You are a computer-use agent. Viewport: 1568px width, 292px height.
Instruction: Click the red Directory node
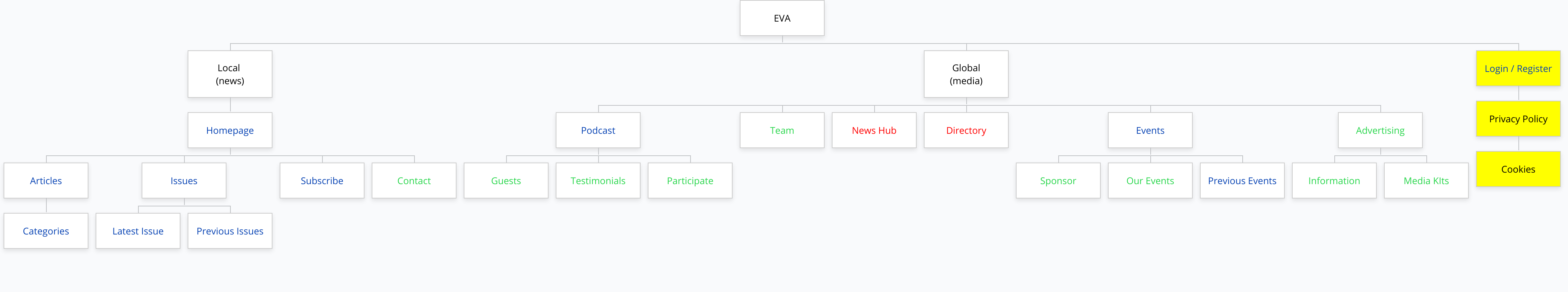[966, 130]
